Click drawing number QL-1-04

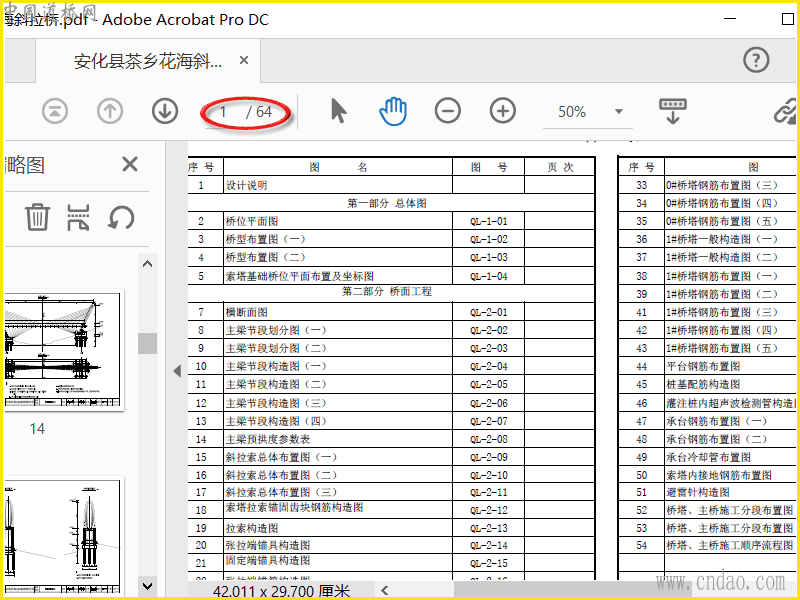tap(489, 276)
